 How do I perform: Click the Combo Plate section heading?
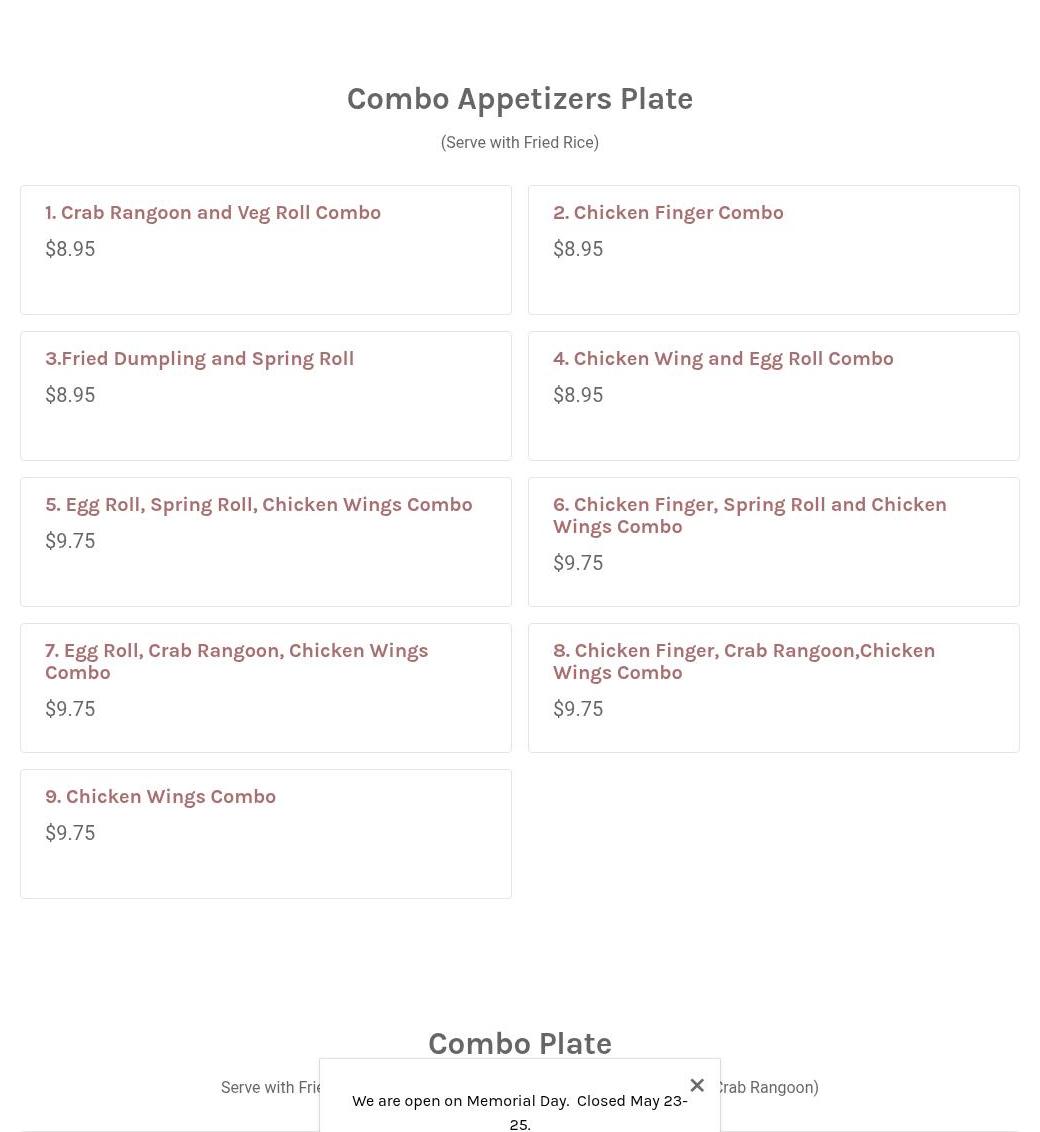pyautogui.click(x=520, y=1043)
